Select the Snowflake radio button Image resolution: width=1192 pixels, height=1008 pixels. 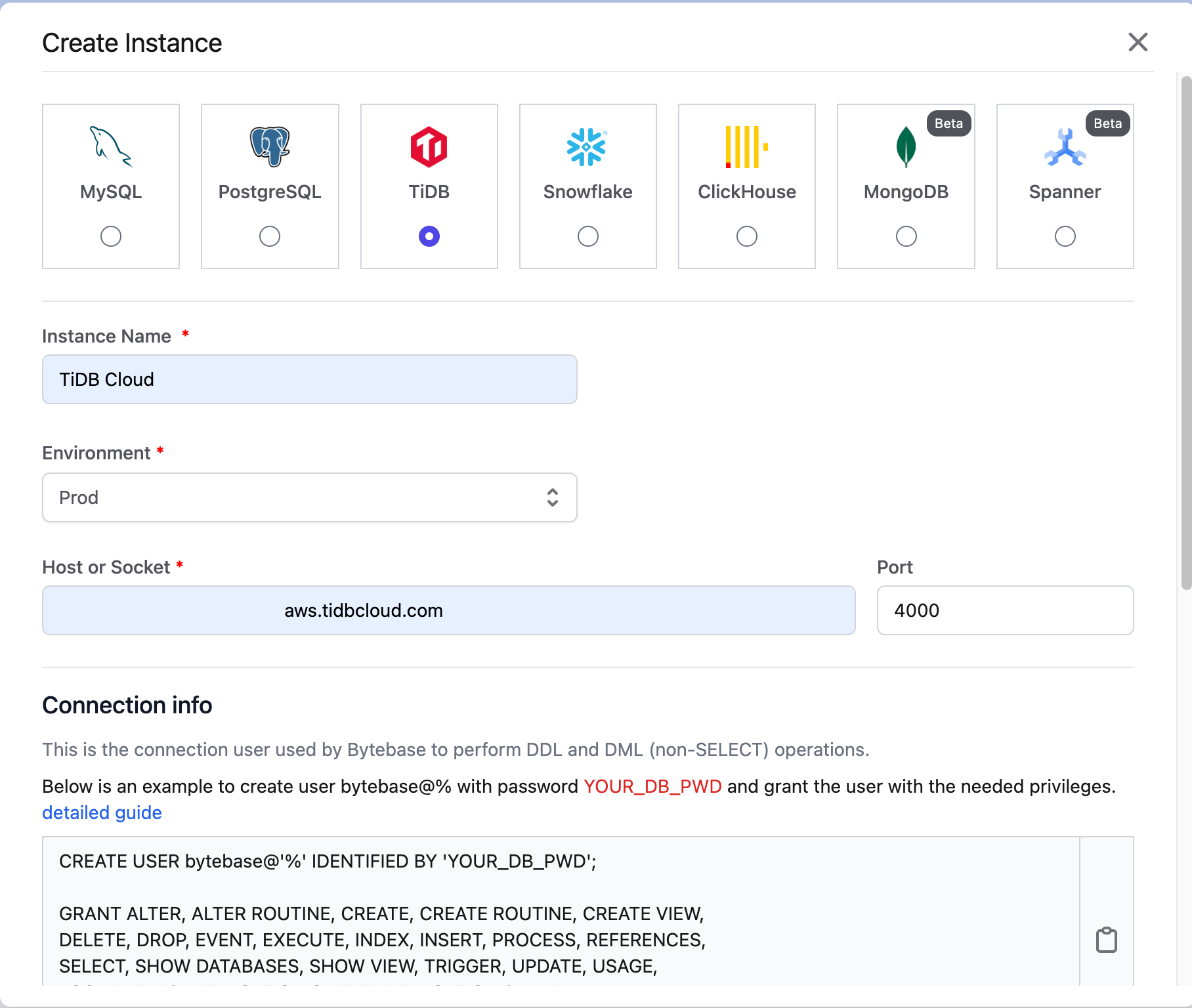[587, 236]
